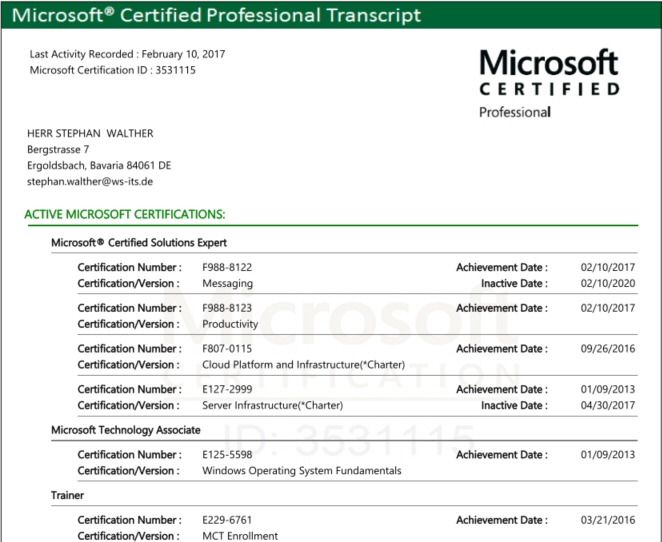Click Microsoft Certified Solutions Expert section heading
Screen dimensions: 662x542
point(139,243)
